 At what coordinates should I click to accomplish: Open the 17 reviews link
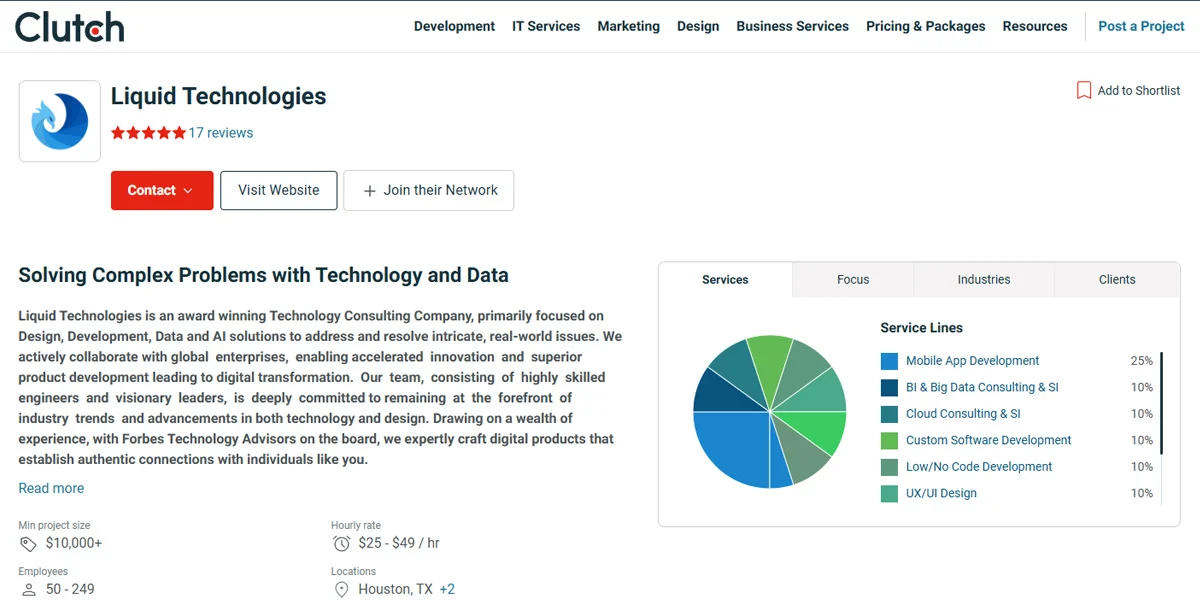[221, 133]
